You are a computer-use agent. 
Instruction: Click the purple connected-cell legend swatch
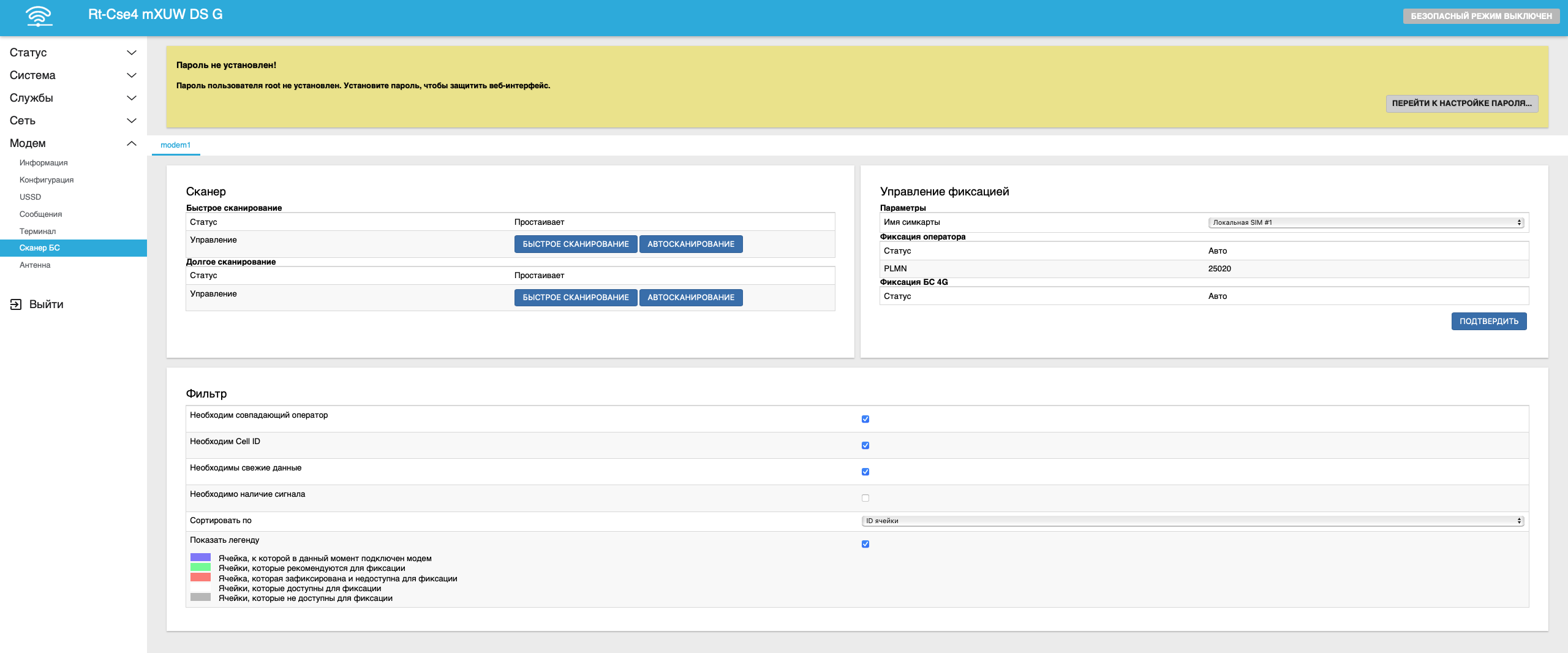(x=200, y=558)
